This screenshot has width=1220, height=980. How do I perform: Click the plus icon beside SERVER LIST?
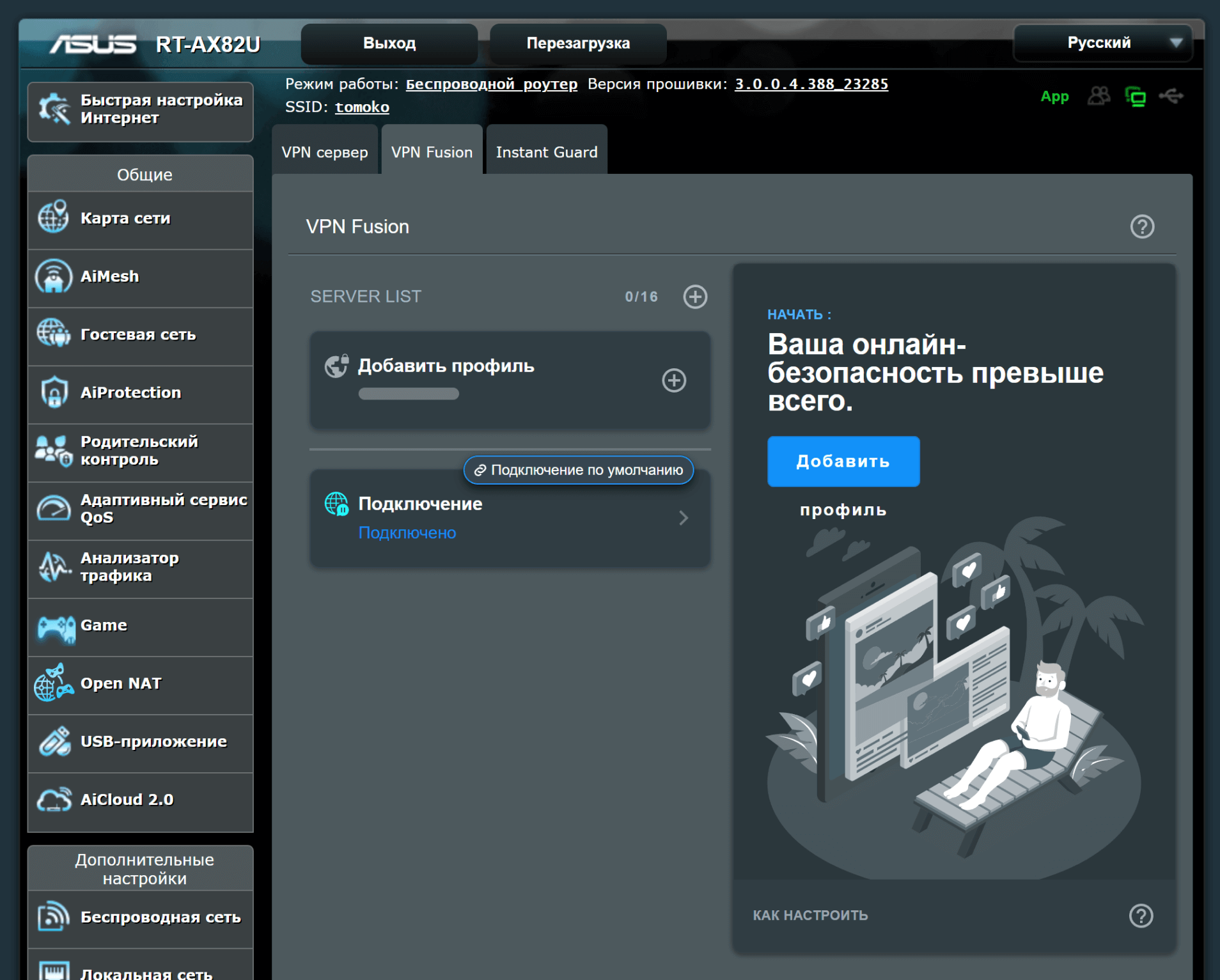click(x=694, y=297)
